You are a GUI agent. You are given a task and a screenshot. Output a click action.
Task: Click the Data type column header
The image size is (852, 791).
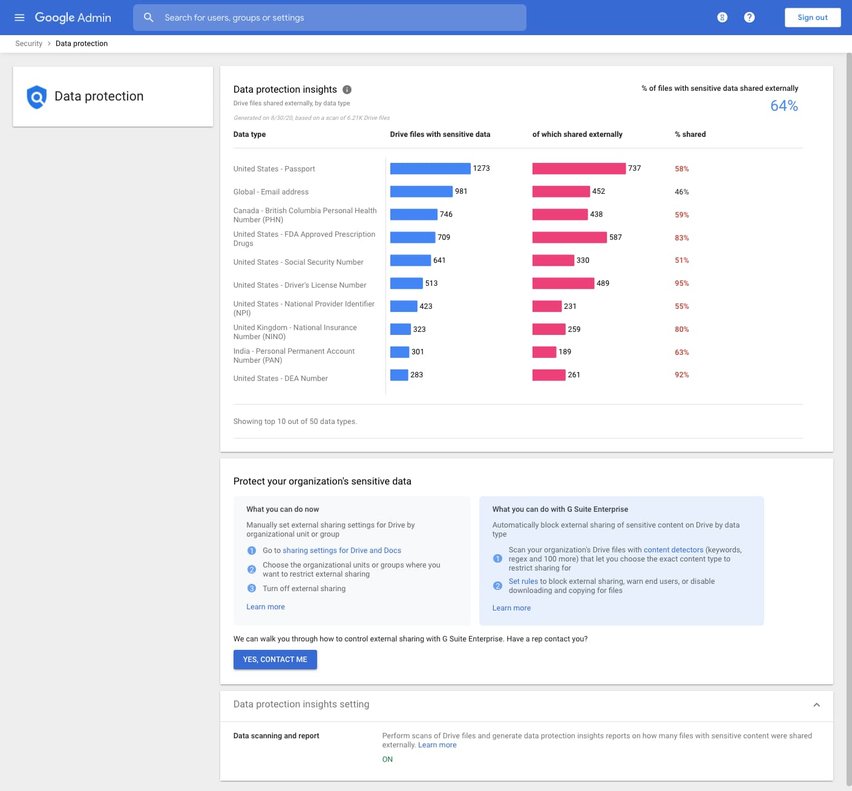249,134
